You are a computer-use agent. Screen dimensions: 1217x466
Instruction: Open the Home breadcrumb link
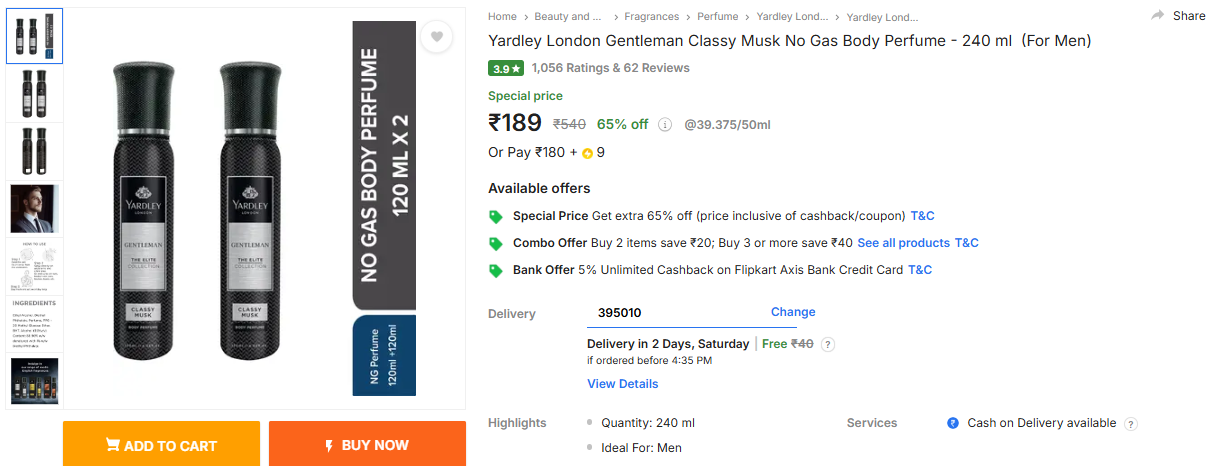point(502,17)
